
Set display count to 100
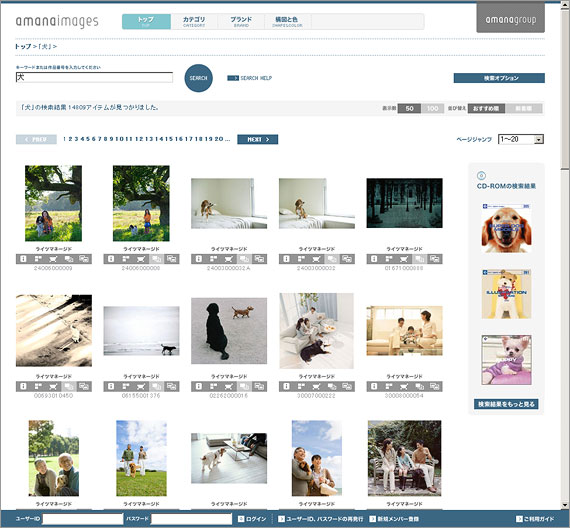tap(433, 108)
